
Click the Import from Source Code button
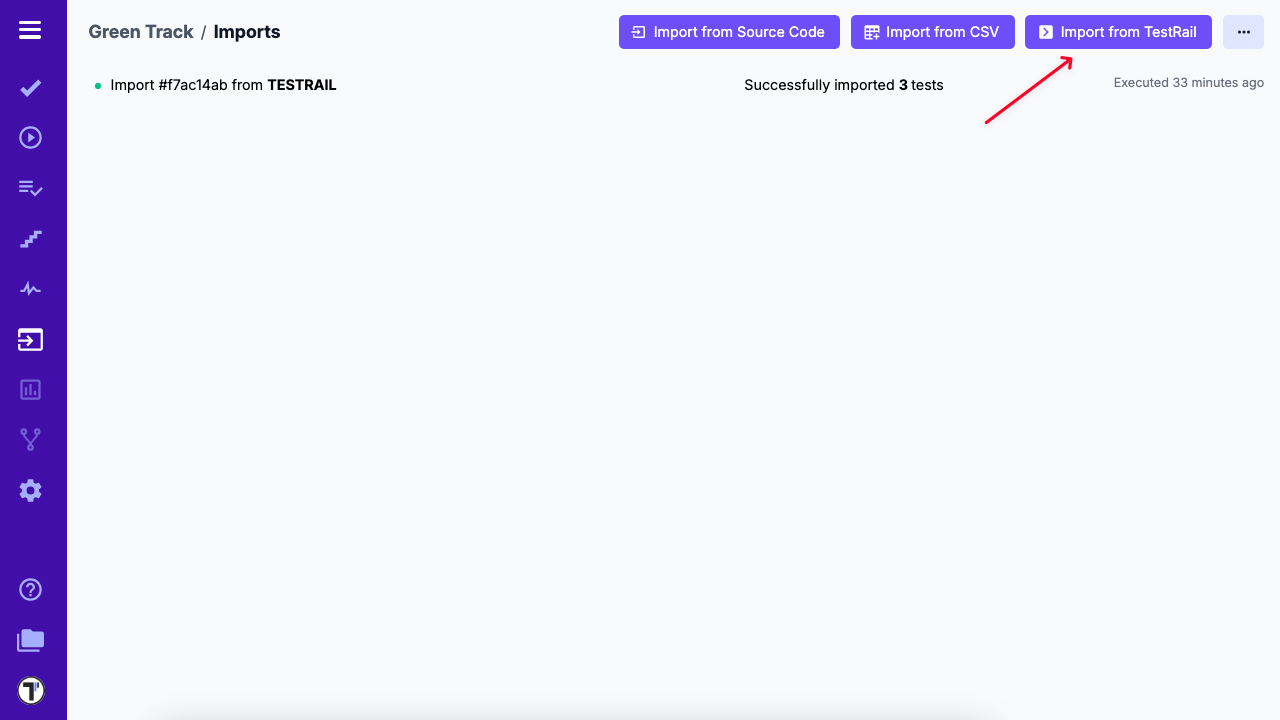coord(729,31)
